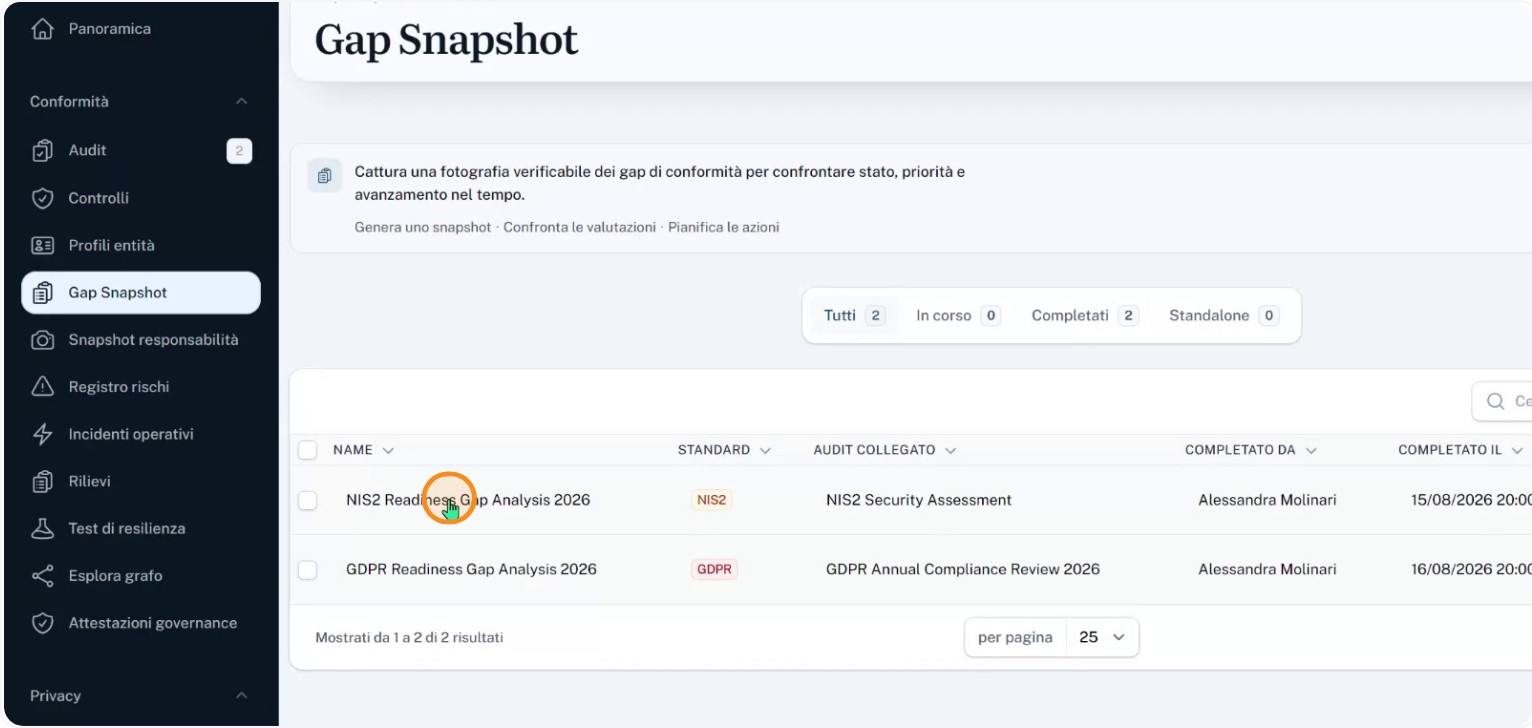Check the NIS2 Readiness Gap Analysis row checkbox
Image resolution: width=1532 pixels, height=728 pixels.
tap(308, 500)
